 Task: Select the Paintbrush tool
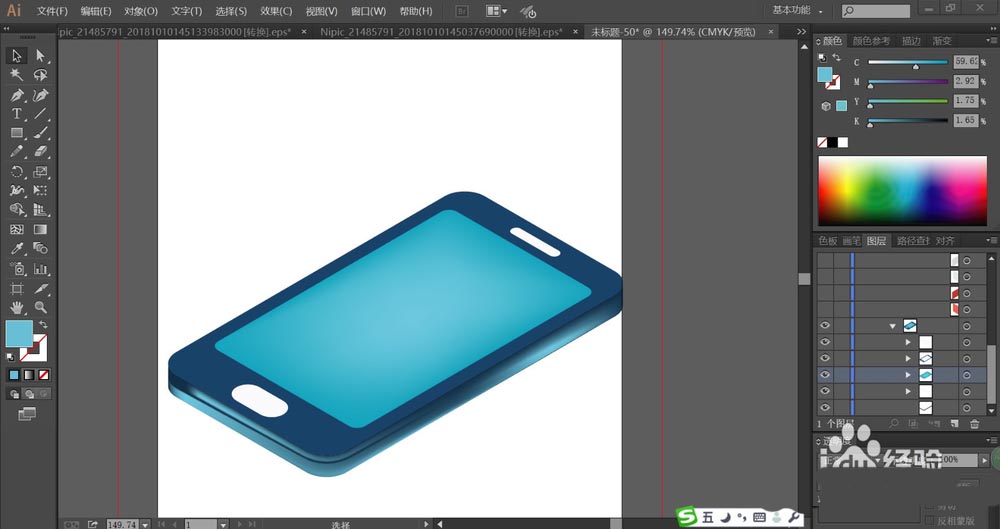pyautogui.click(x=40, y=133)
